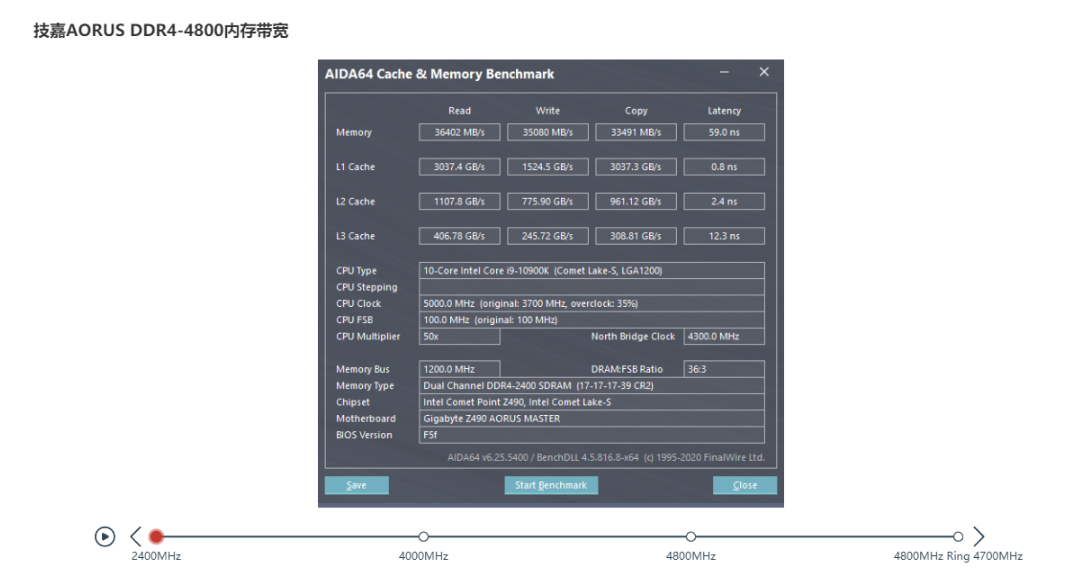Screen dimensions: 1077x580
Task: Click the Memory Read value 36402 MB/s
Action: click(459, 132)
